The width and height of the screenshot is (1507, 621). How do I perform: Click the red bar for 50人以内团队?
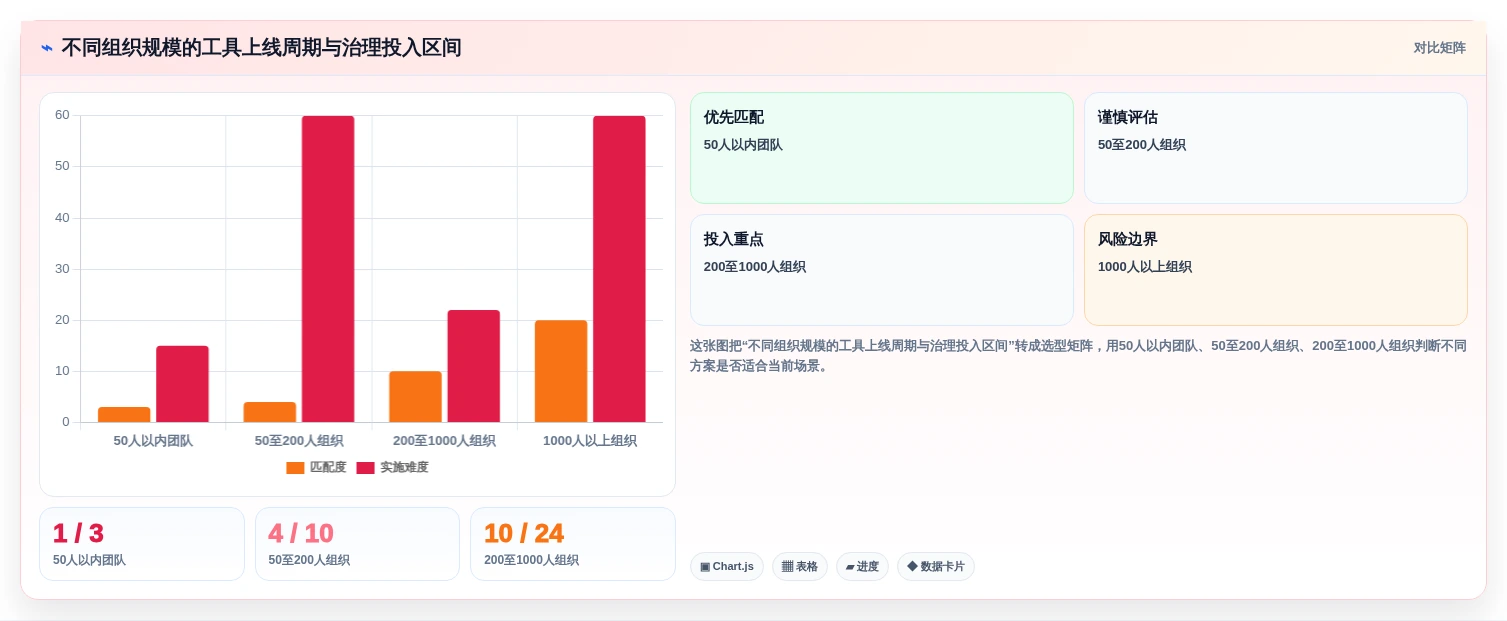(182, 384)
